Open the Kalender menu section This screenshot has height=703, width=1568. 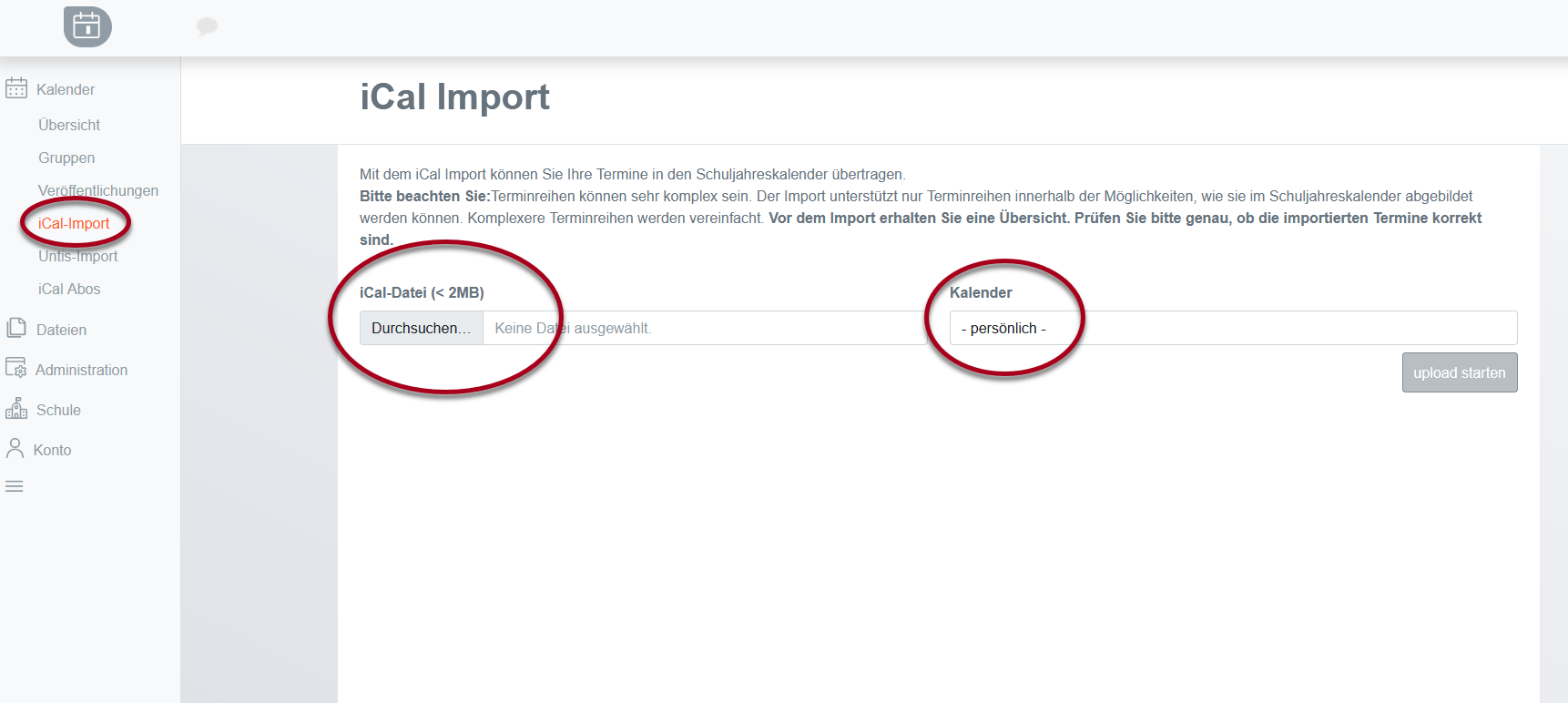pyautogui.click(x=66, y=89)
